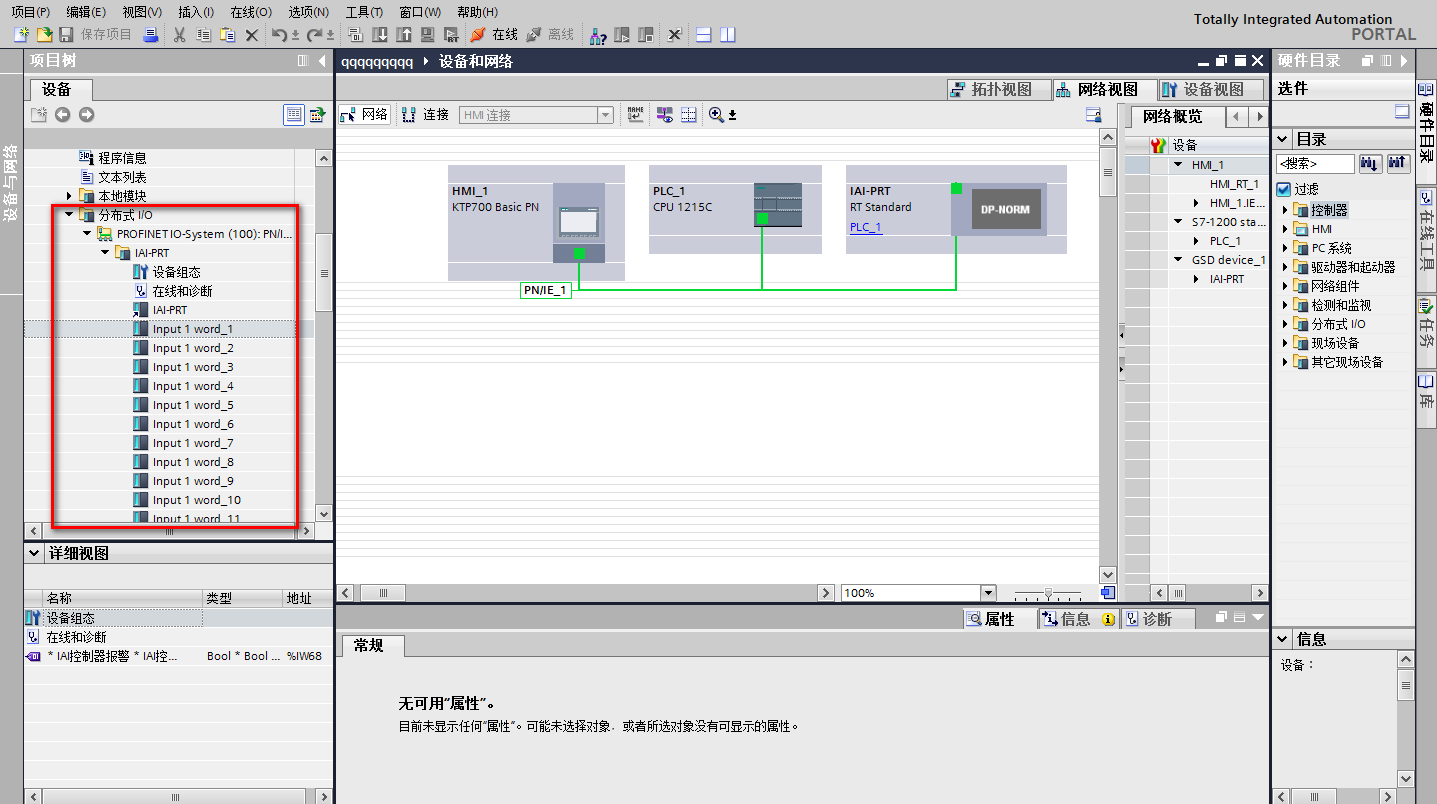The height and width of the screenshot is (804, 1437).
Task: Click the search-down icon in hardware catalog
Action: [1370, 163]
